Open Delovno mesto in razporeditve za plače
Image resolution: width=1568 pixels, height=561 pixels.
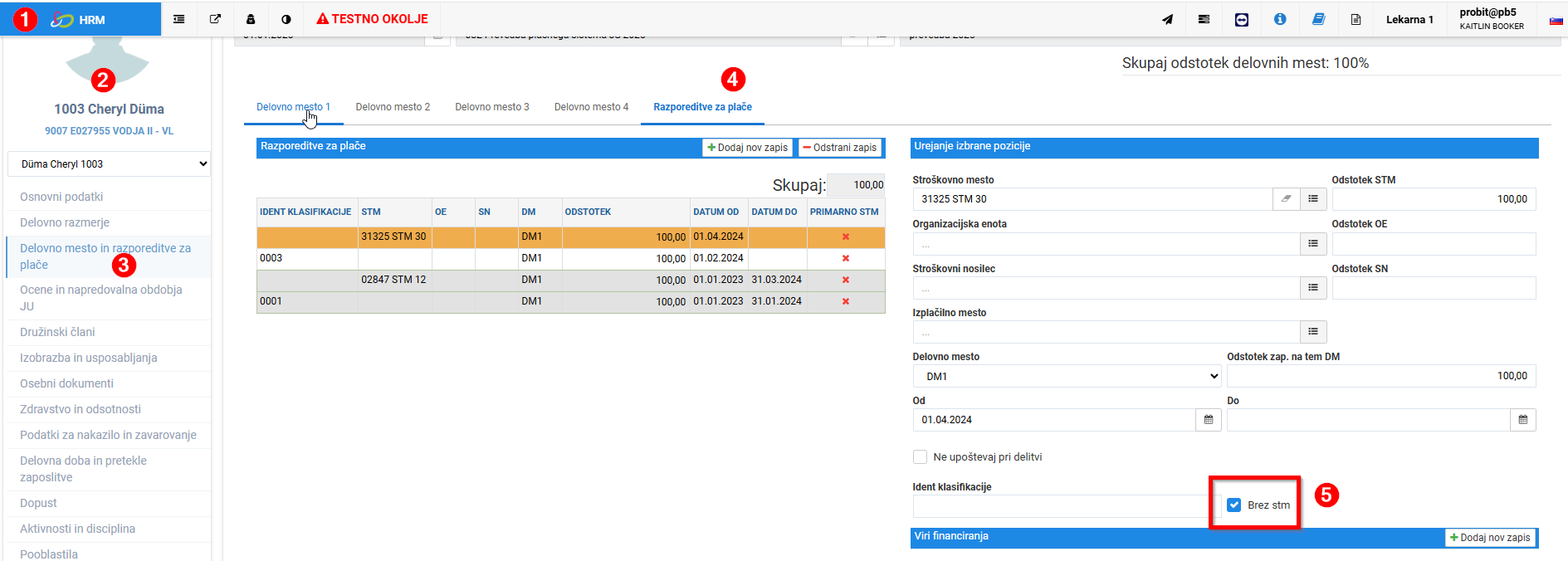(109, 256)
